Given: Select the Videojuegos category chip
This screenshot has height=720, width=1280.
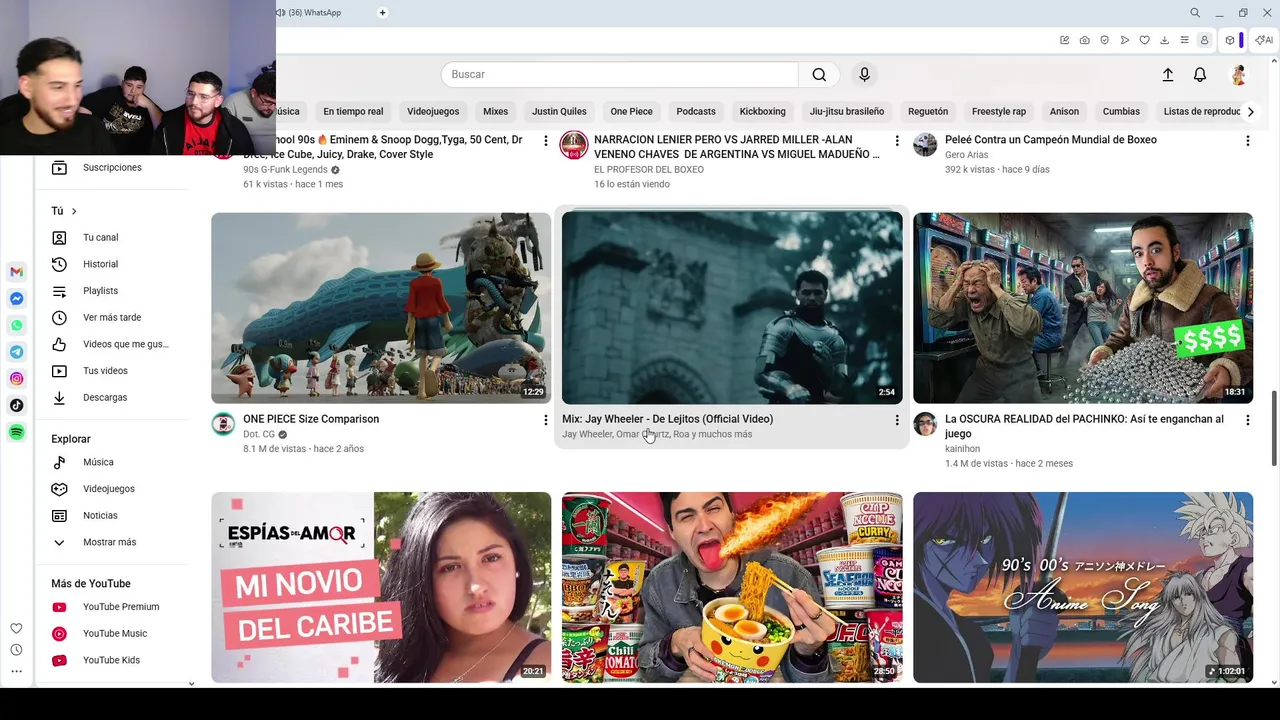Looking at the screenshot, I should tap(433, 112).
